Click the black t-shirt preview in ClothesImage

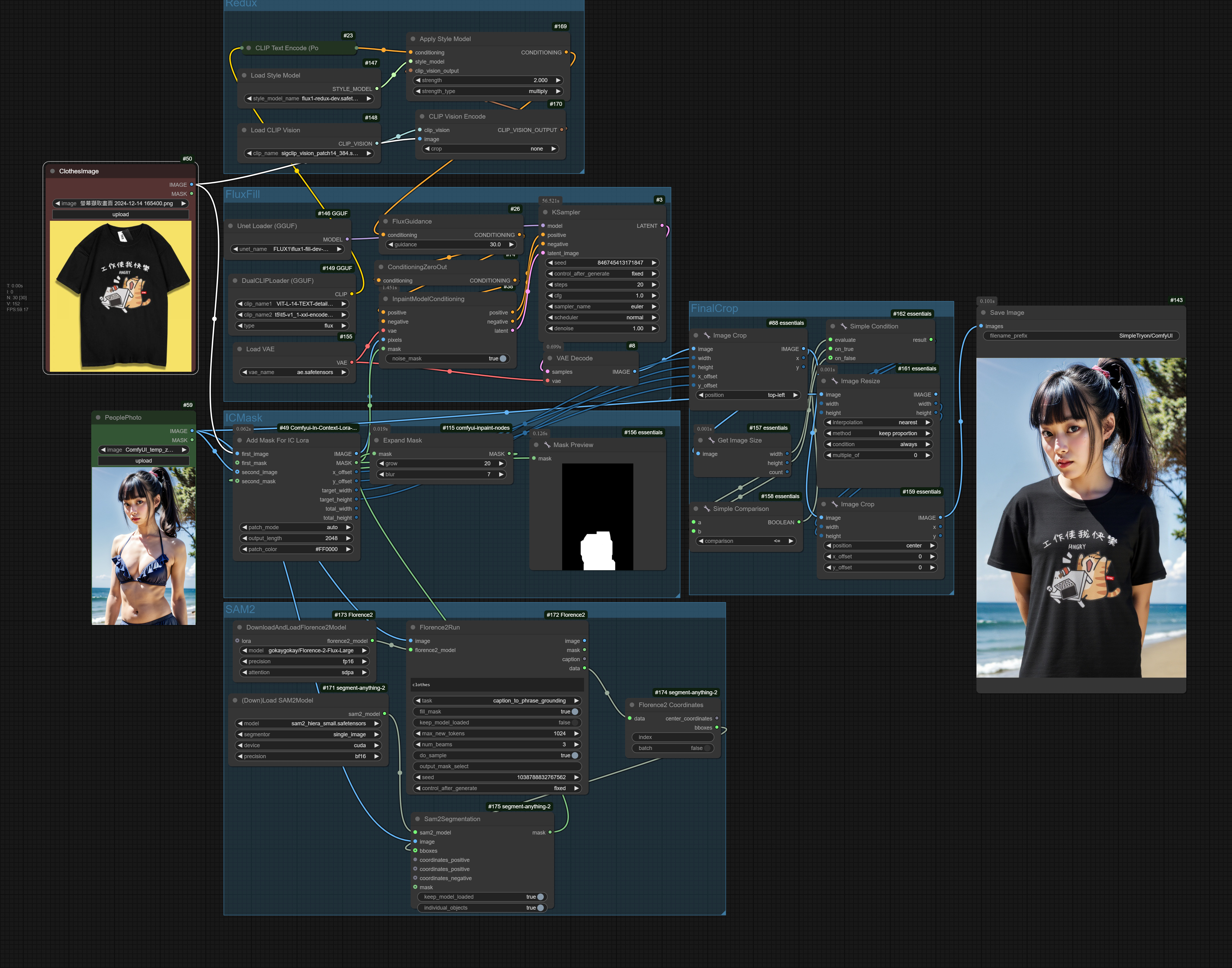pyautogui.click(x=121, y=297)
